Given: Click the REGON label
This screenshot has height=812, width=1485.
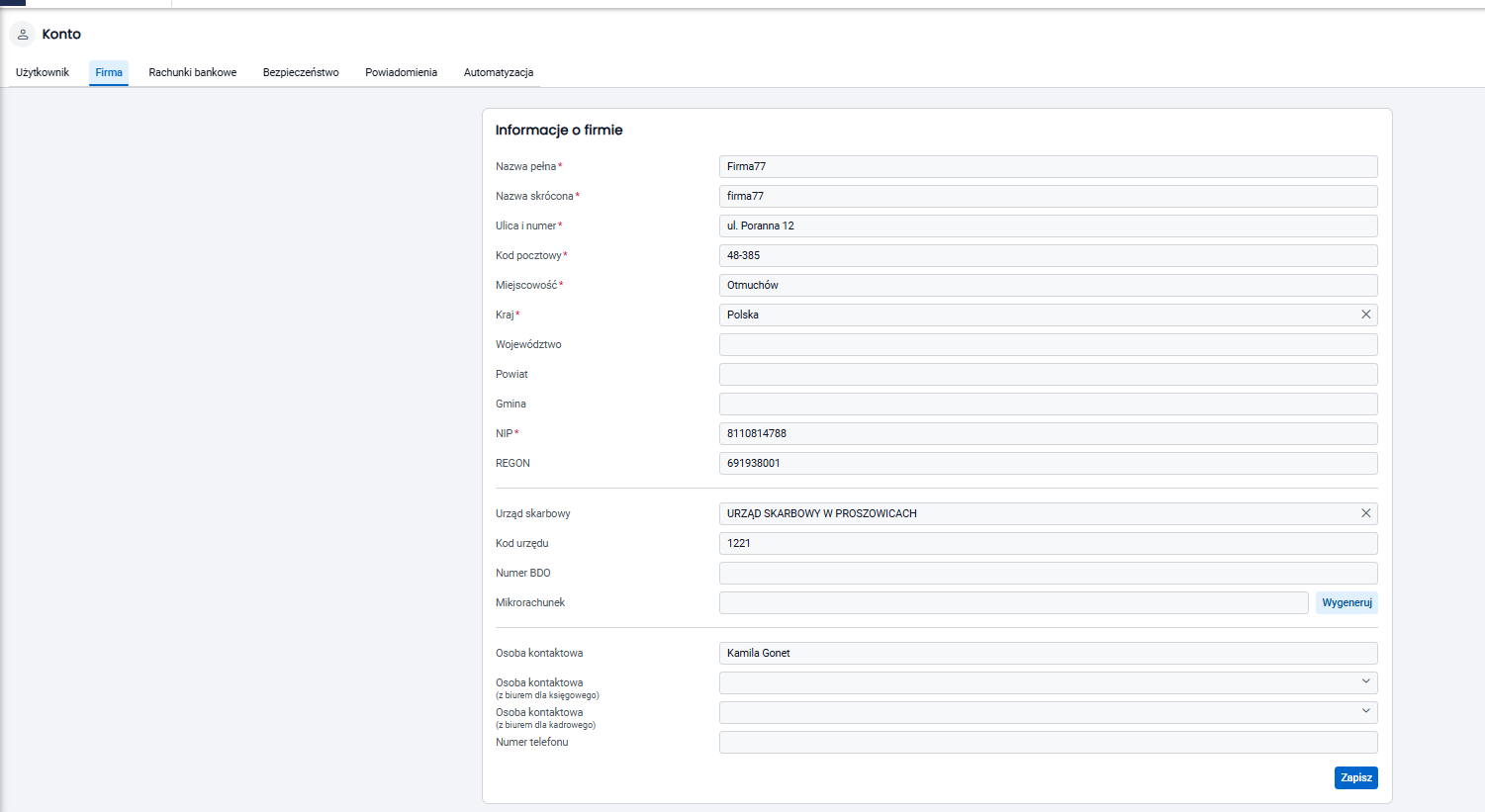Looking at the screenshot, I should pyautogui.click(x=512, y=463).
